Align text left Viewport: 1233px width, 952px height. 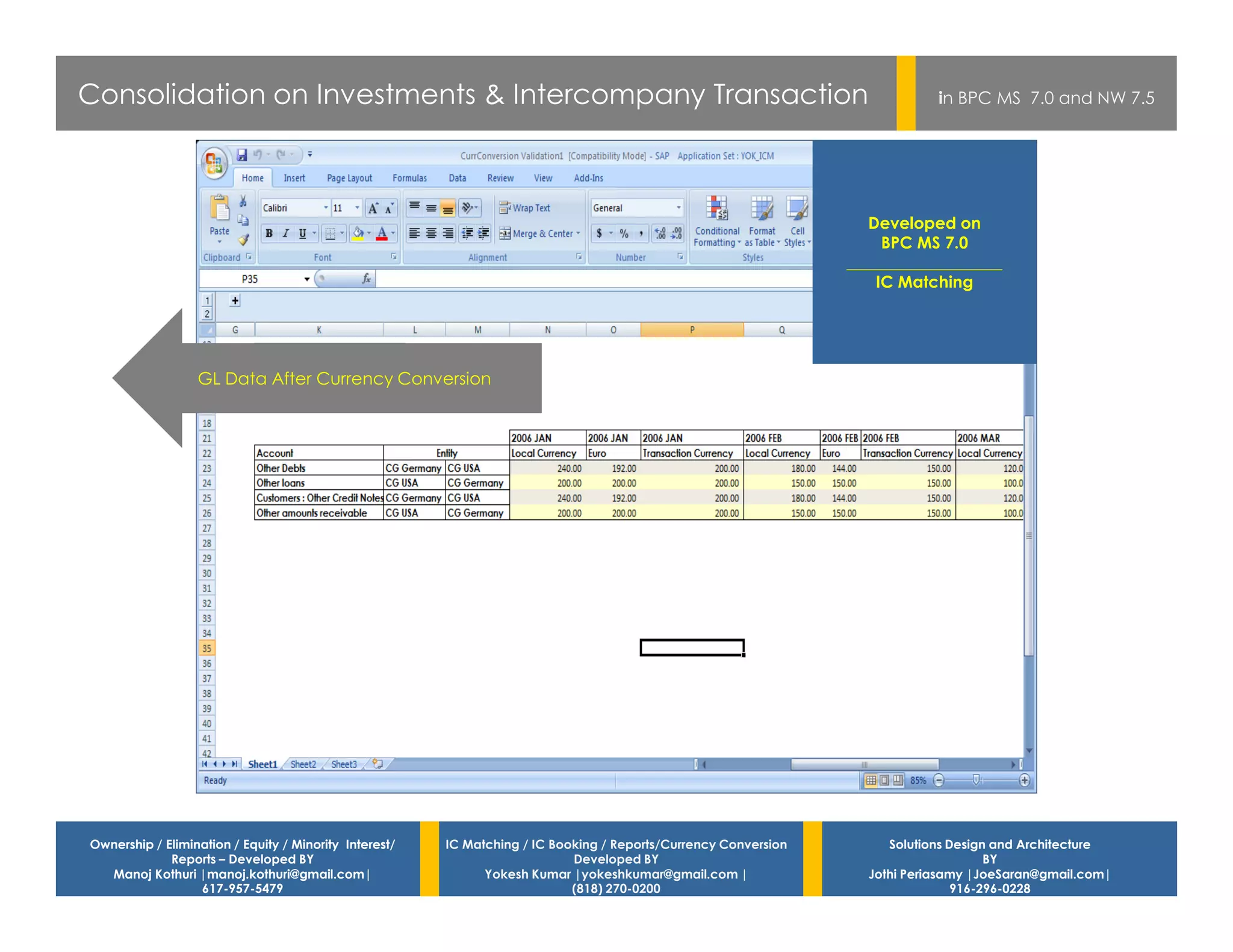[414, 233]
